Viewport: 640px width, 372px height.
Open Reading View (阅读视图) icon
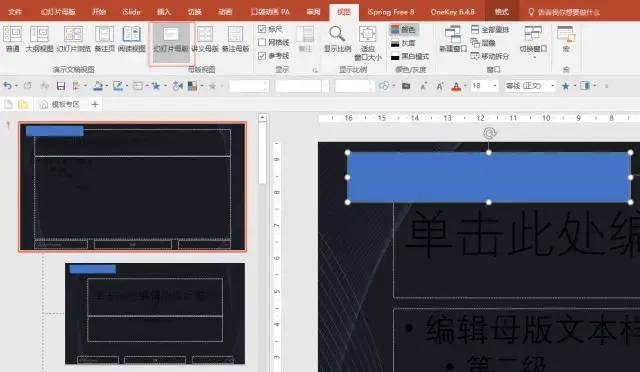pos(131,39)
